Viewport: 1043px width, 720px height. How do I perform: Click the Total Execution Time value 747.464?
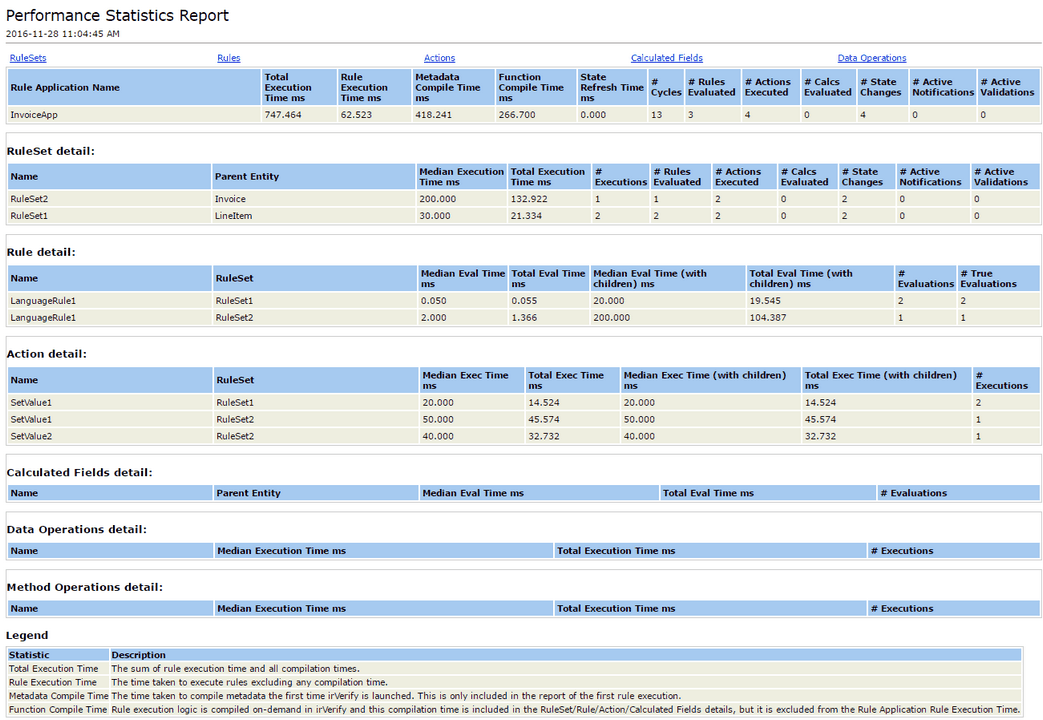point(282,115)
